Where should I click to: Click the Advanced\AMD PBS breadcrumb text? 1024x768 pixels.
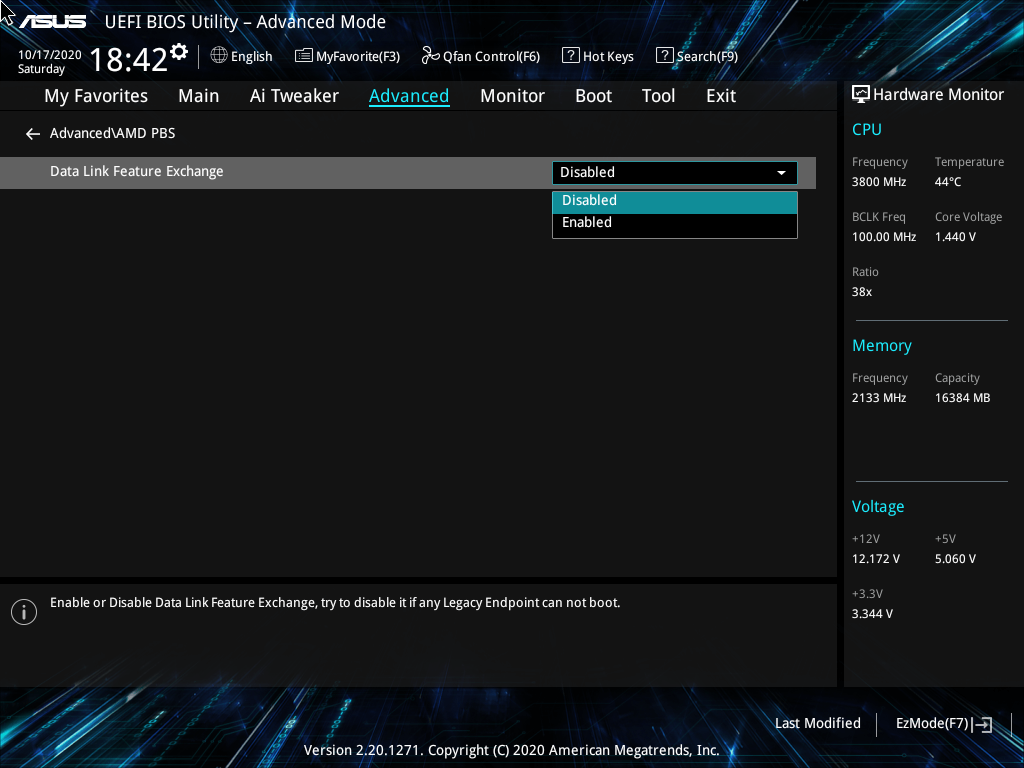(112, 133)
